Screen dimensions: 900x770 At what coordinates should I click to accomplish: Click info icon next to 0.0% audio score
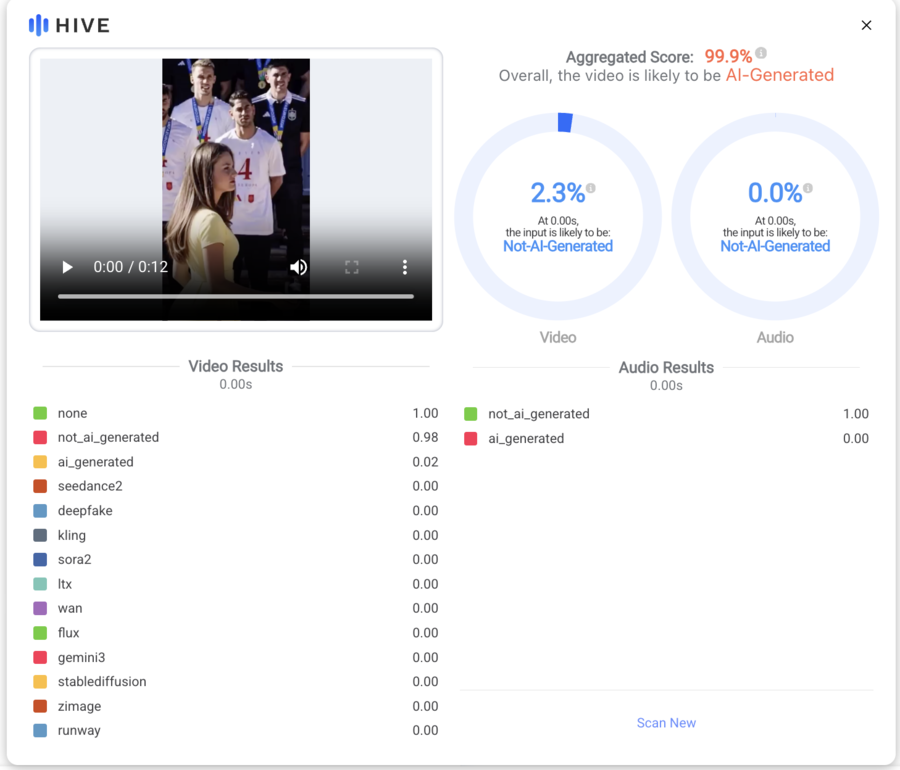point(808,188)
